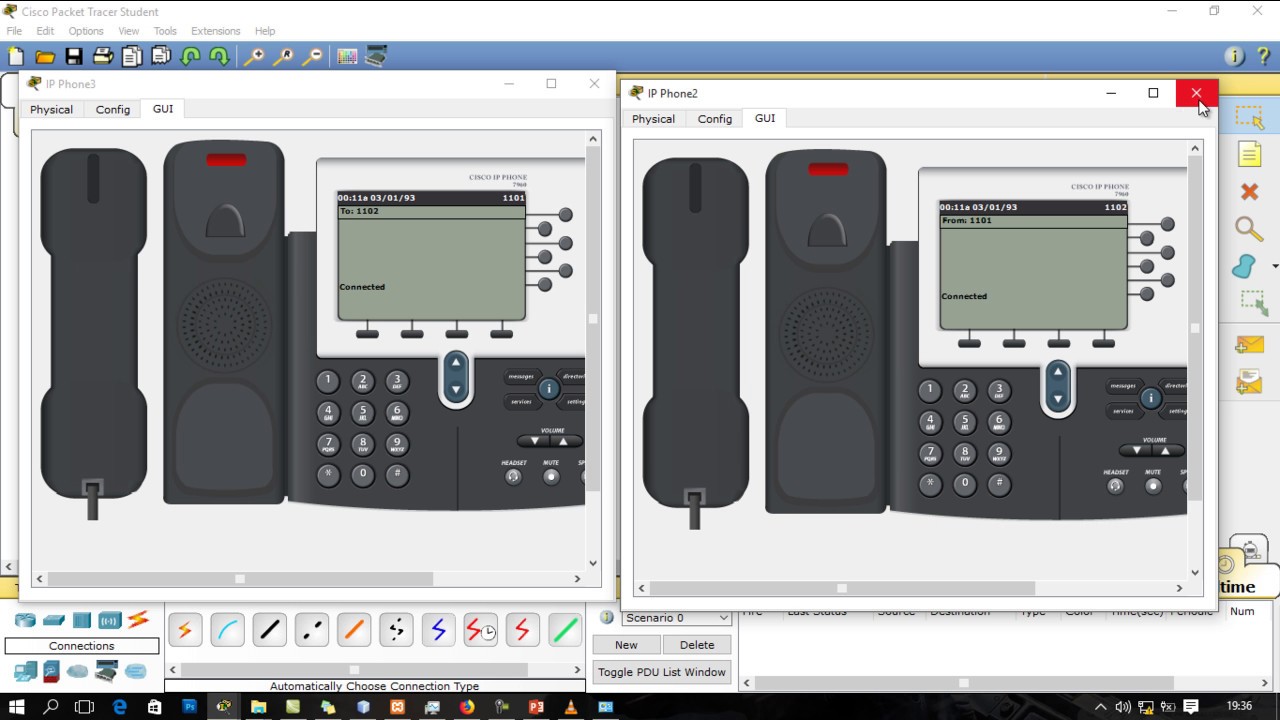Add a complex PDU open envelope
1280x720 pixels.
pyautogui.click(x=1249, y=381)
